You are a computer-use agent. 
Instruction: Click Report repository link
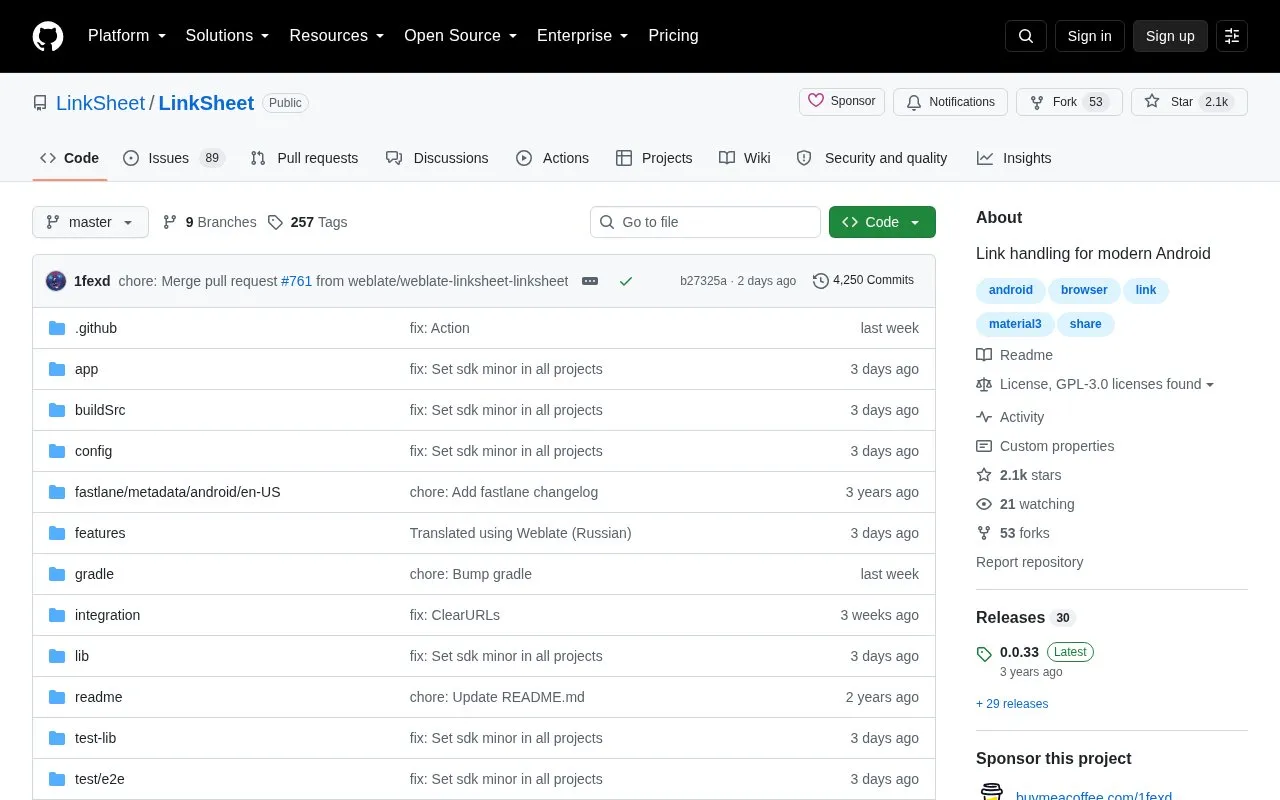tap(1029, 562)
